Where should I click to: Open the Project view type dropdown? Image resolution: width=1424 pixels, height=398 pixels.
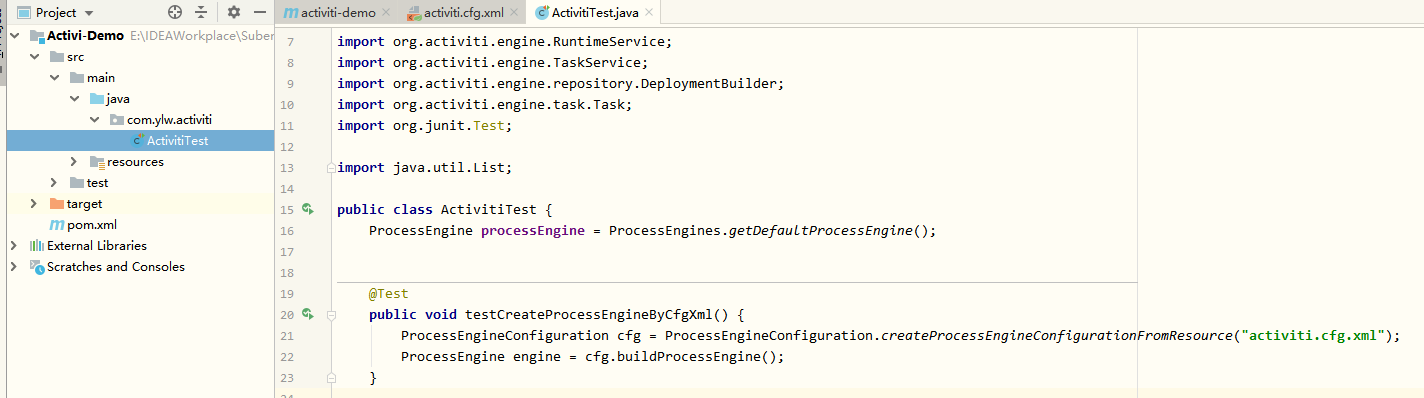[90, 13]
